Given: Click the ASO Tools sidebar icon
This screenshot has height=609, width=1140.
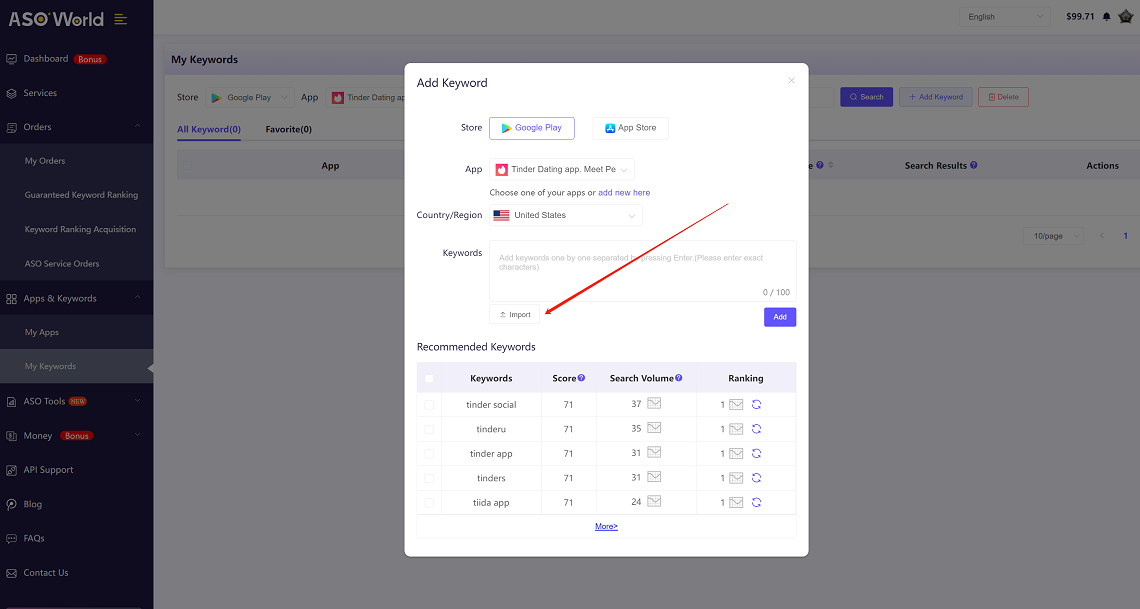Looking at the screenshot, I should [12, 401].
